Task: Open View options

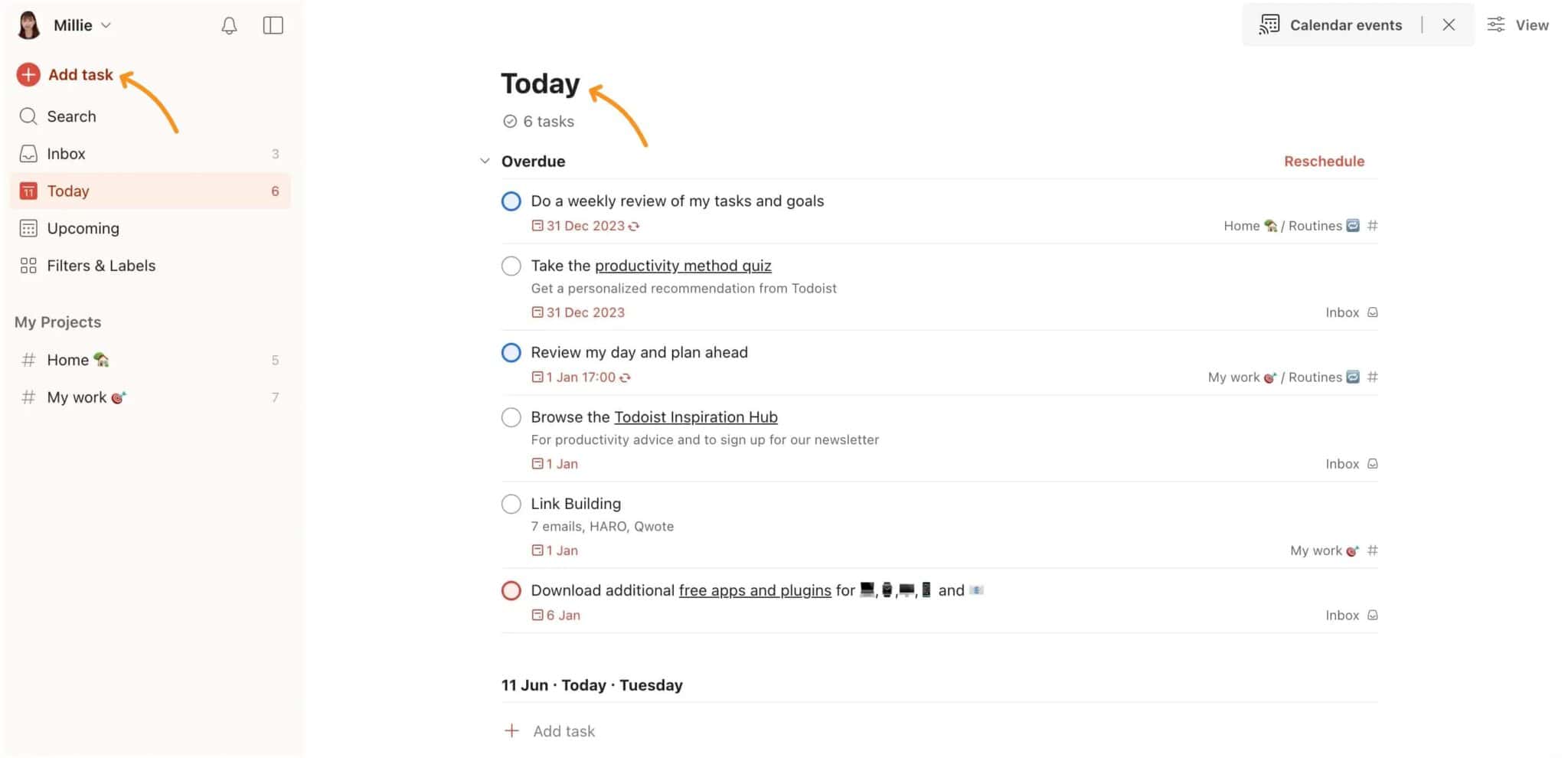Action: 1518,24
